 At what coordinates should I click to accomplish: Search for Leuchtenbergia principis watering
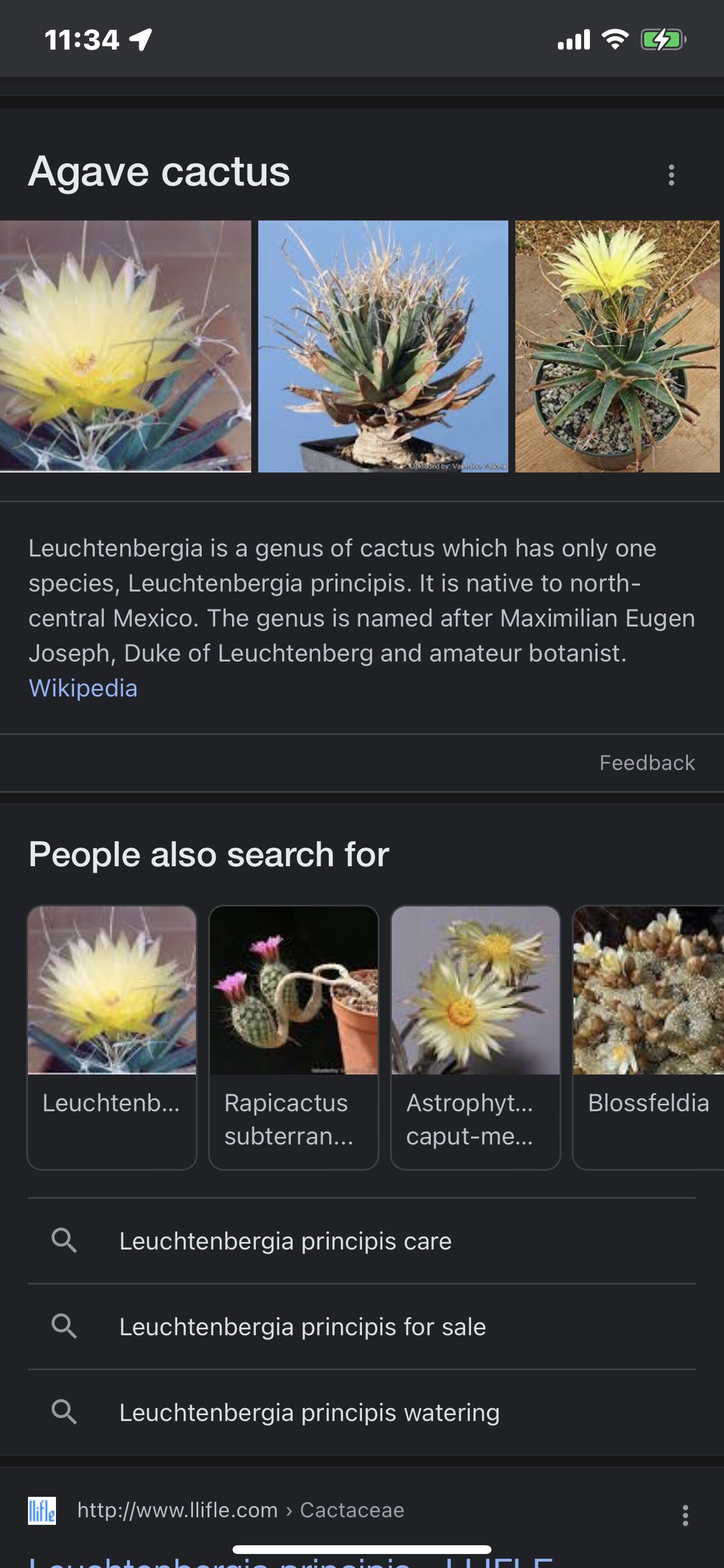pos(309,1412)
